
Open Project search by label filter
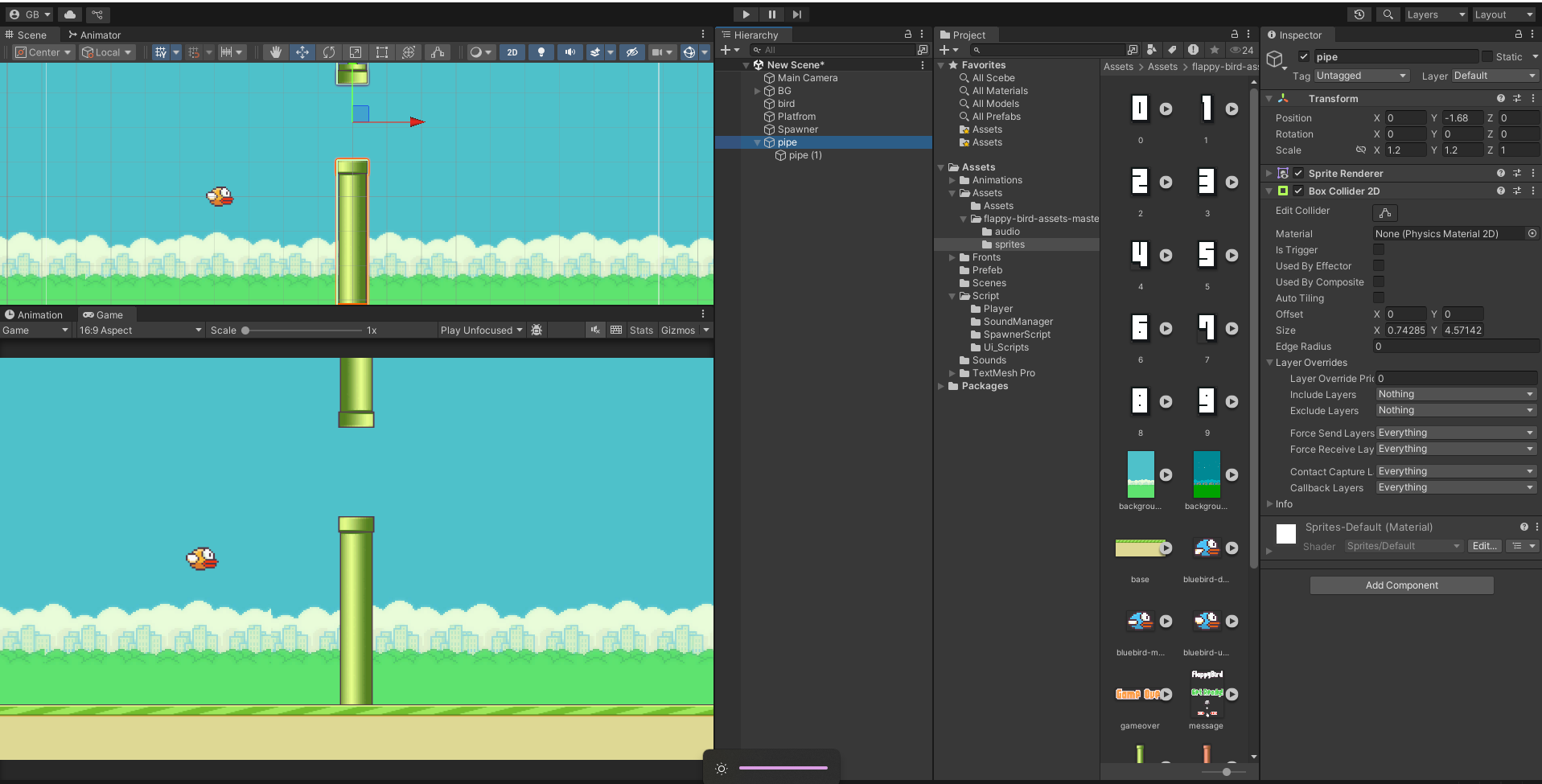coord(1172,50)
